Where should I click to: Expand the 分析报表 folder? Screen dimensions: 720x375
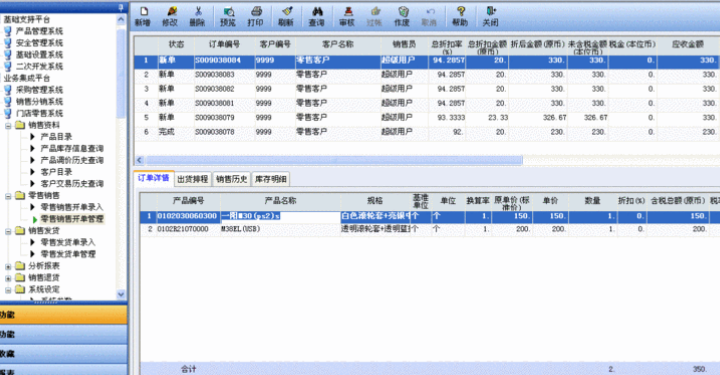click(x=8, y=266)
